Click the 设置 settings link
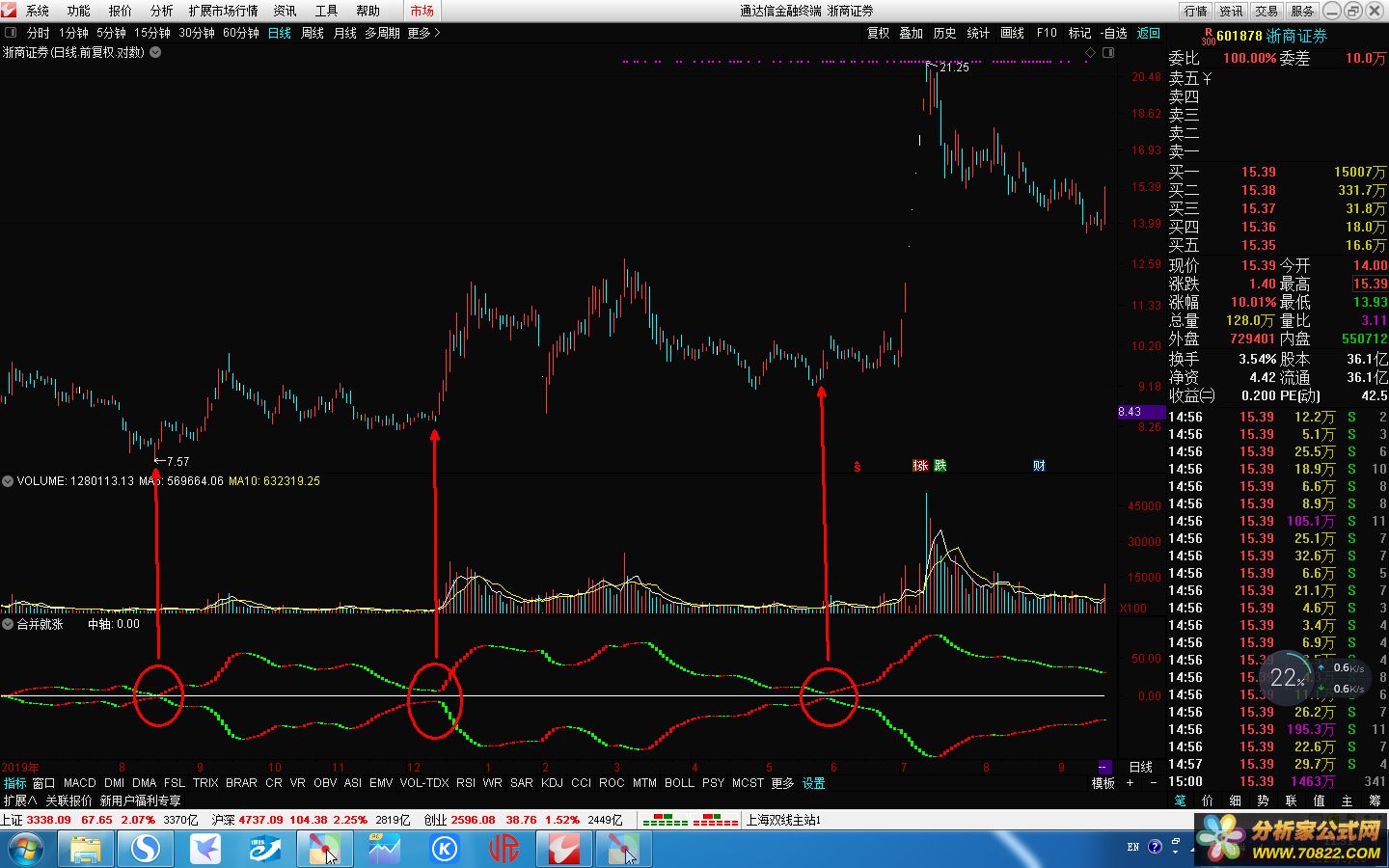The height and width of the screenshot is (868, 1389). coord(814,783)
